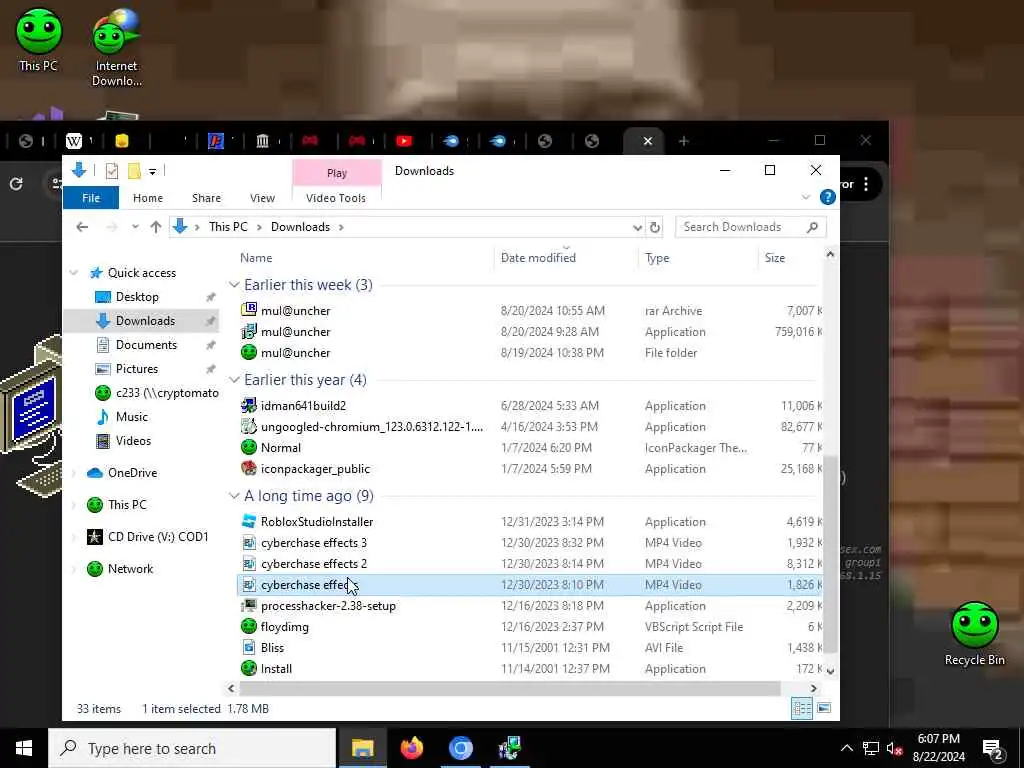
Task: Collapse Quick access in navigation pane
Action: (x=74, y=273)
